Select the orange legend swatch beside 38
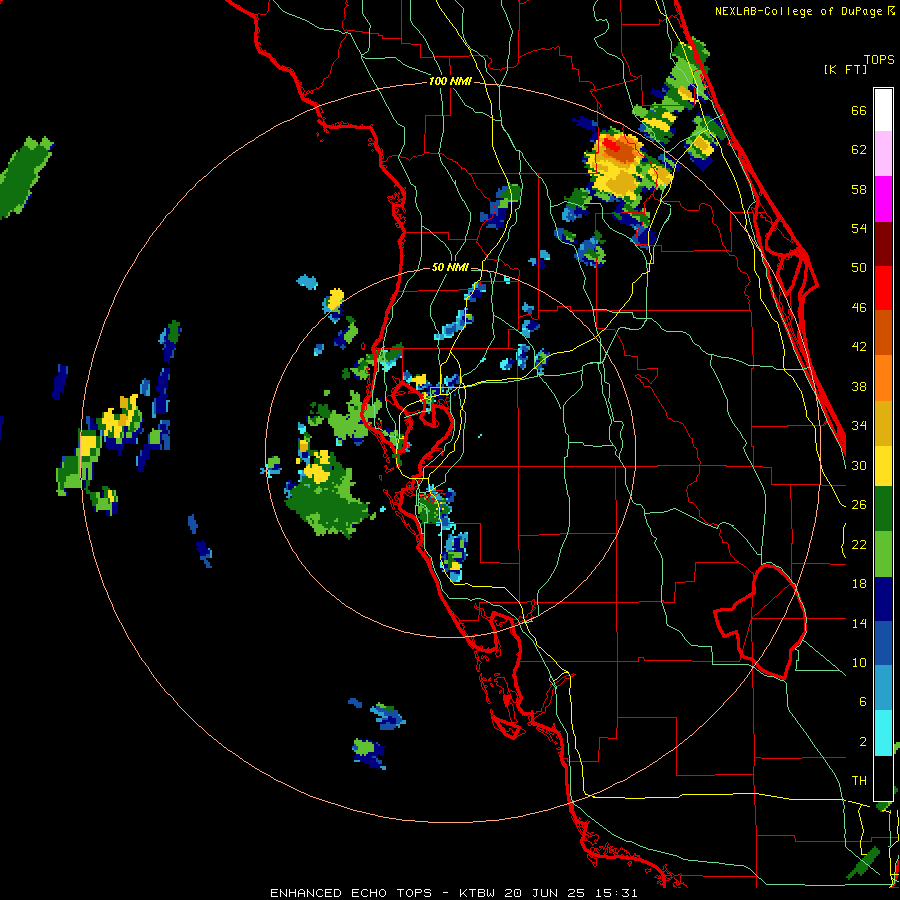Viewport: 900px width, 900px height. (x=883, y=378)
